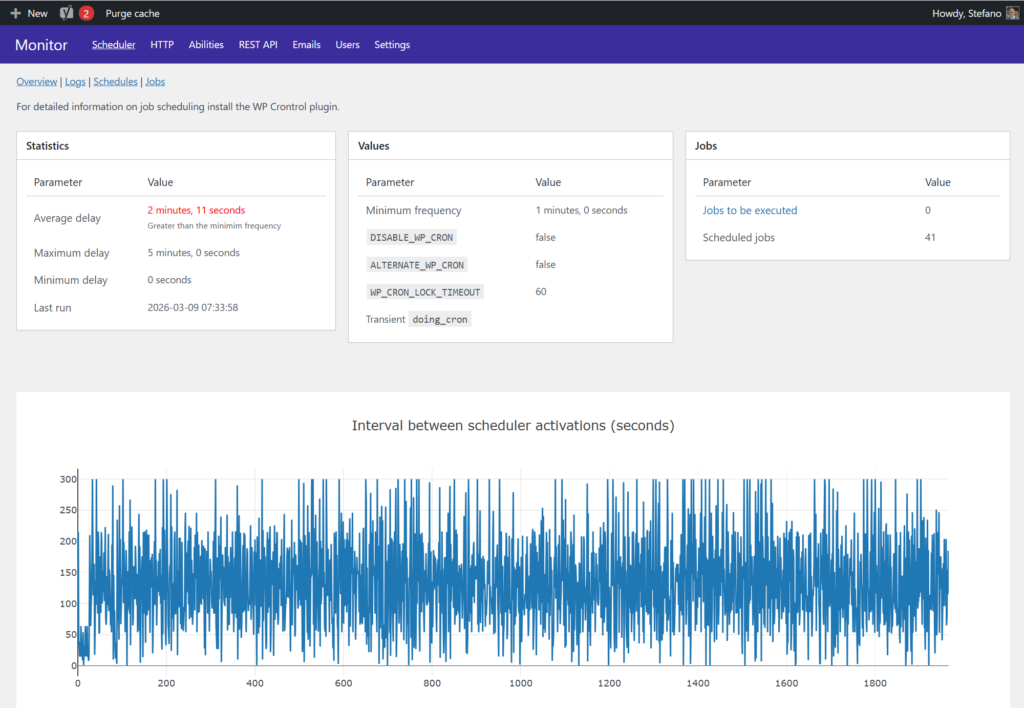This screenshot has width=1024, height=708.
Task: Click the red notification badge showing 2
Action: [86, 13]
